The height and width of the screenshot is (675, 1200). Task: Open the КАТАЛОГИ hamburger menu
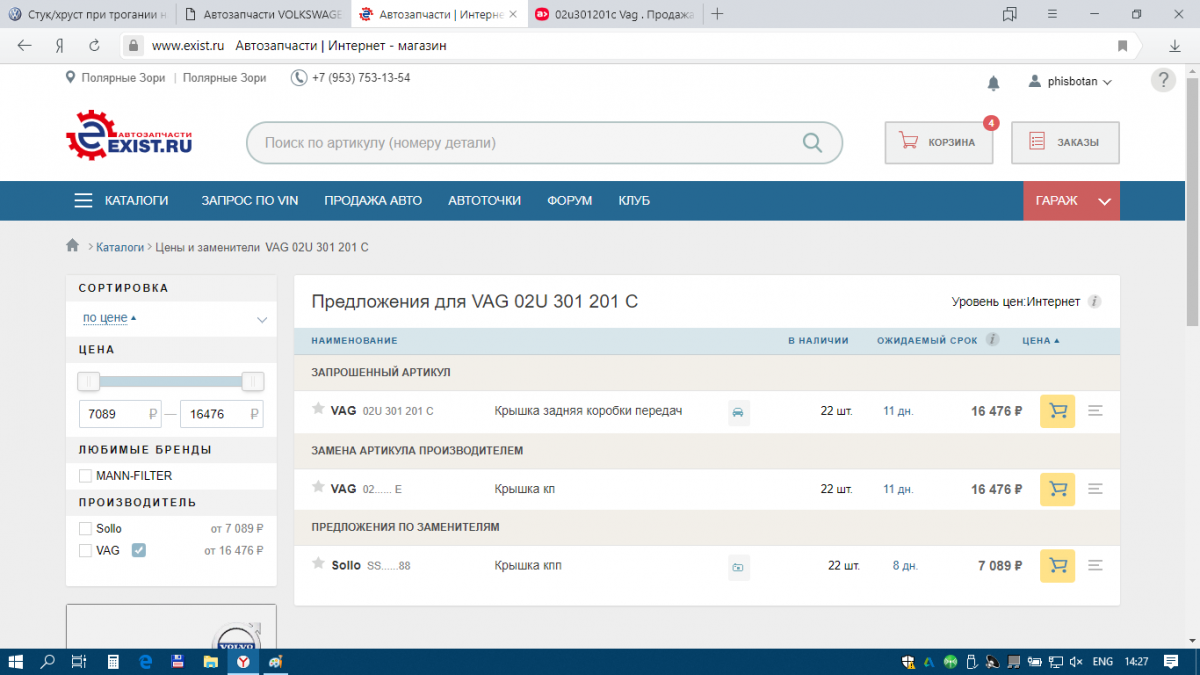pyautogui.click(x=83, y=201)
